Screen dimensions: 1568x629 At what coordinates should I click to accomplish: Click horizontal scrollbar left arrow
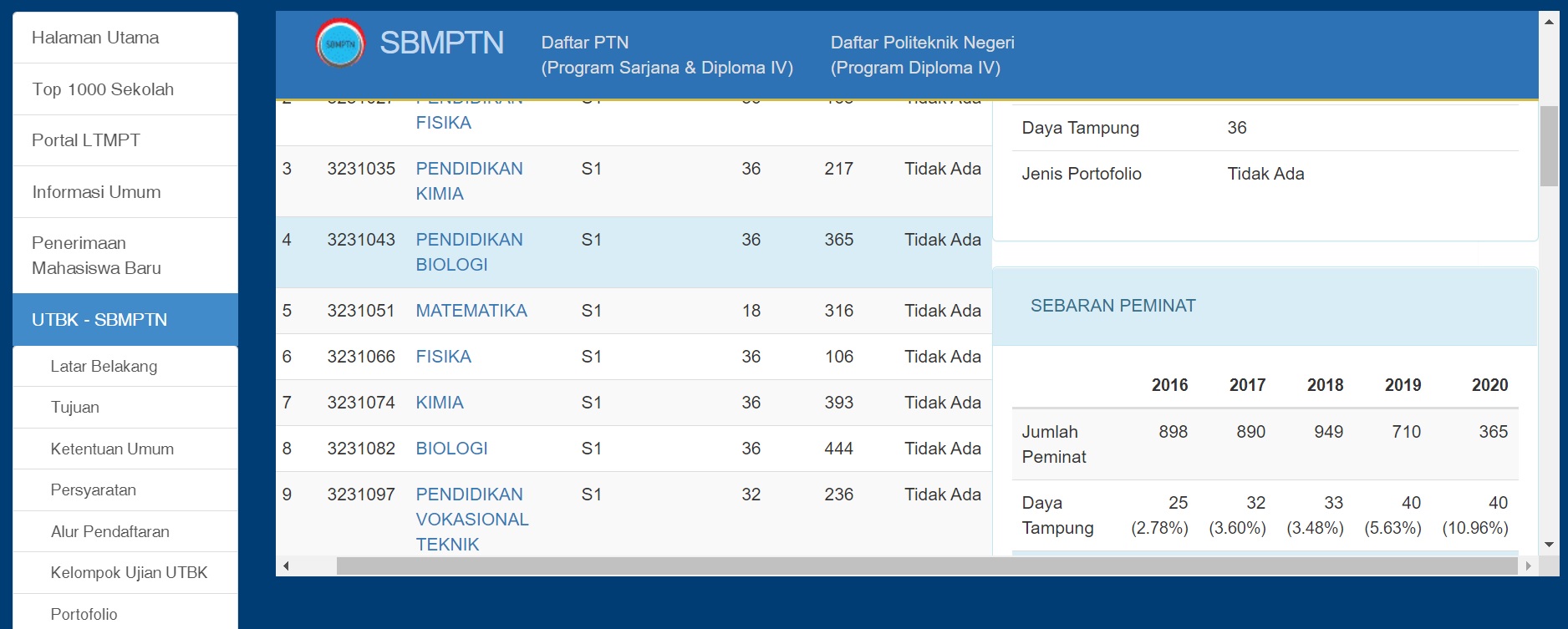(286, 566)
